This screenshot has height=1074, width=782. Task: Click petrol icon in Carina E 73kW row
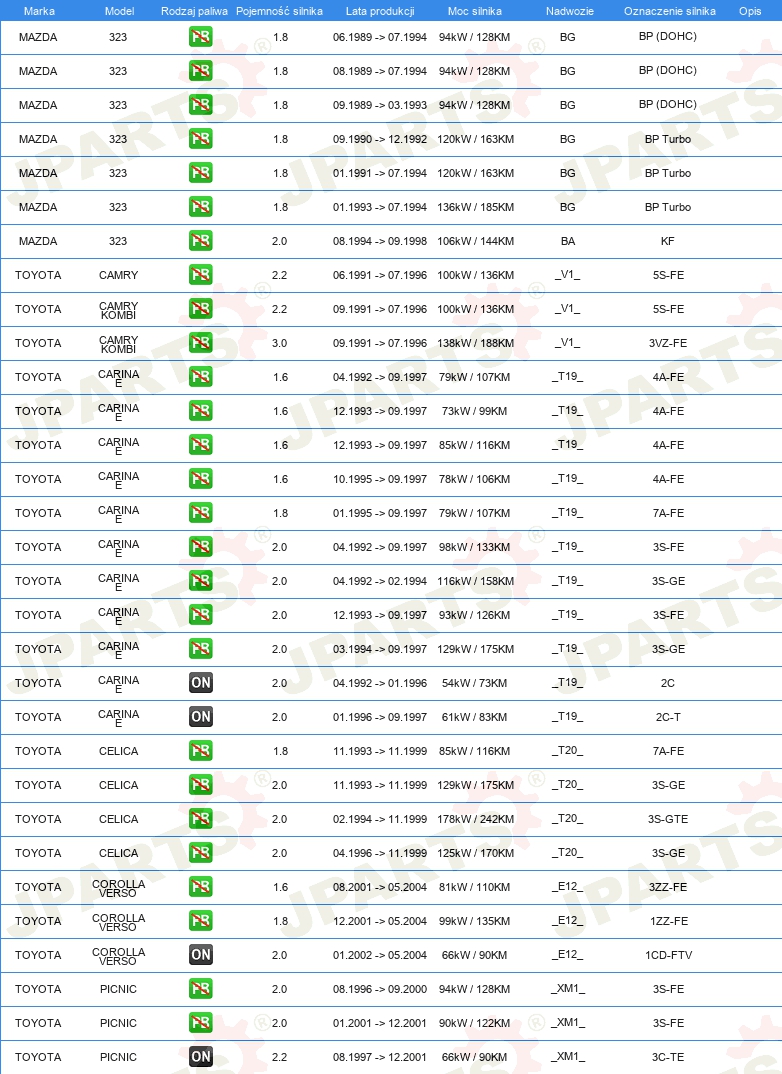[201, 411]
